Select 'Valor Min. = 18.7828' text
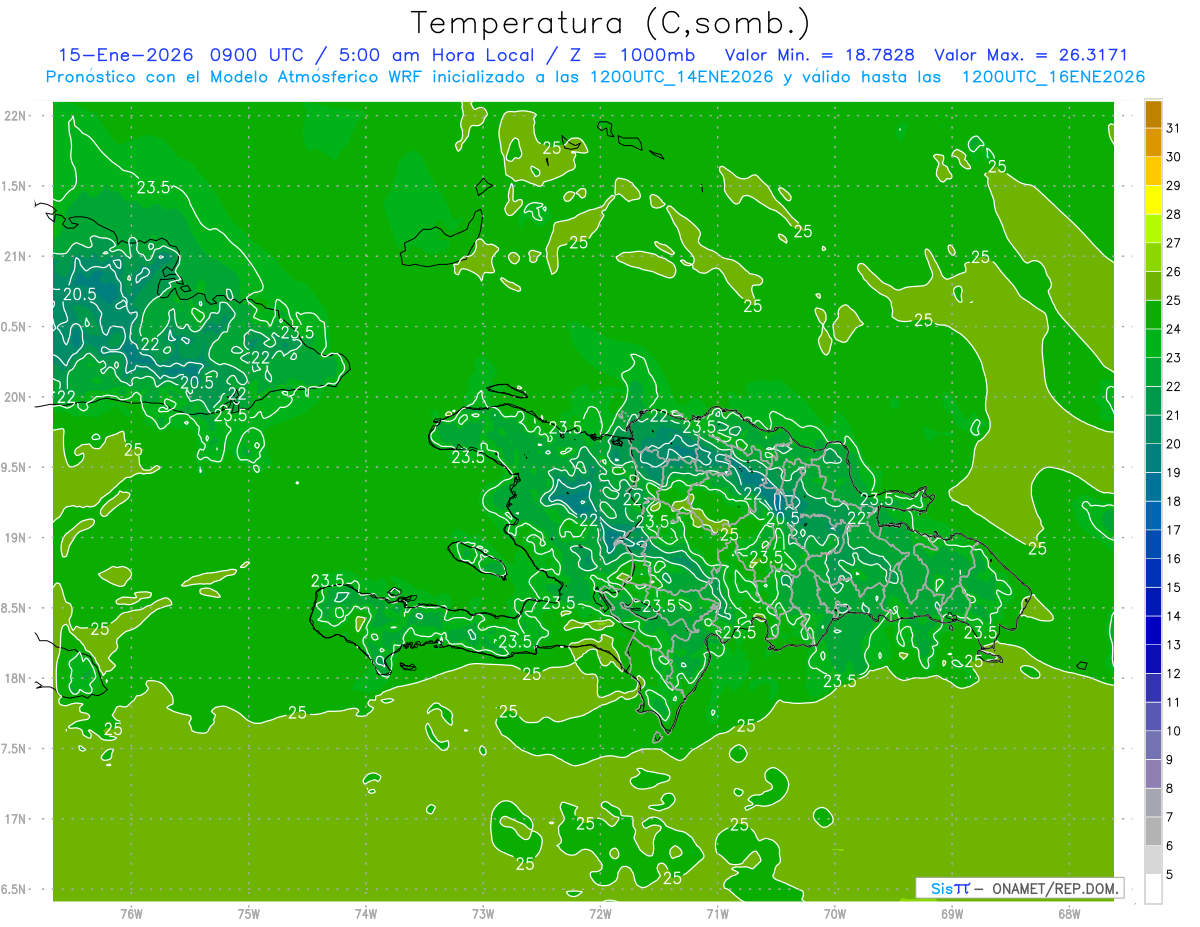 click(819, 55)
